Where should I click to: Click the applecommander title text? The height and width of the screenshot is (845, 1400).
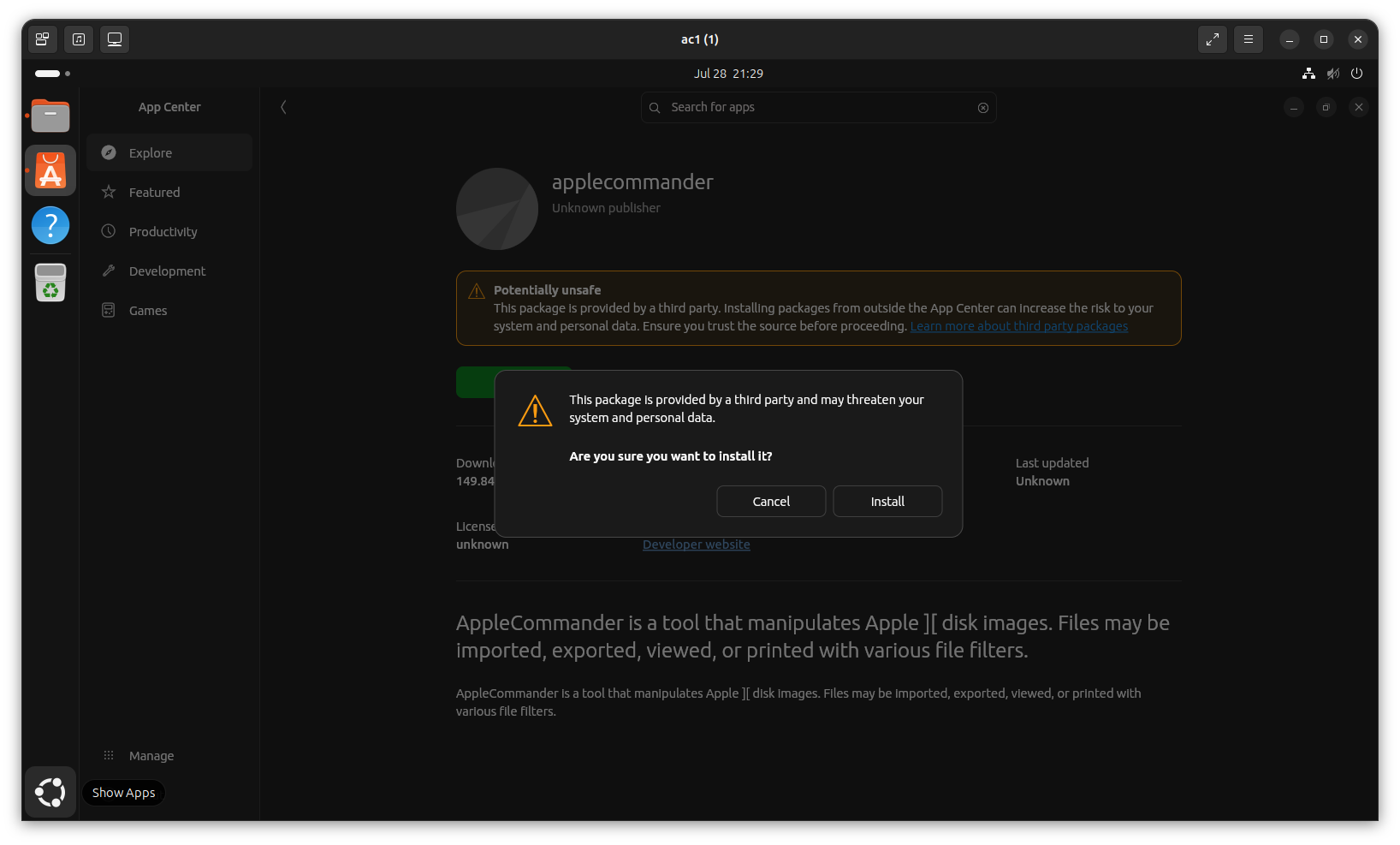(632, 181)
